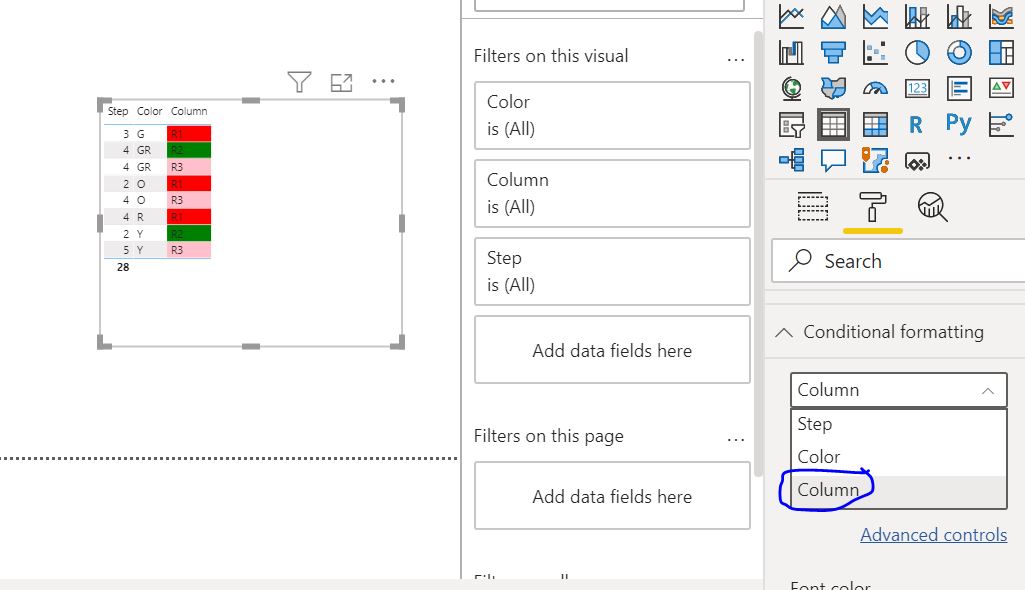
Task: Open the Color is (All) filter card
Action: [x=612, y=116]
